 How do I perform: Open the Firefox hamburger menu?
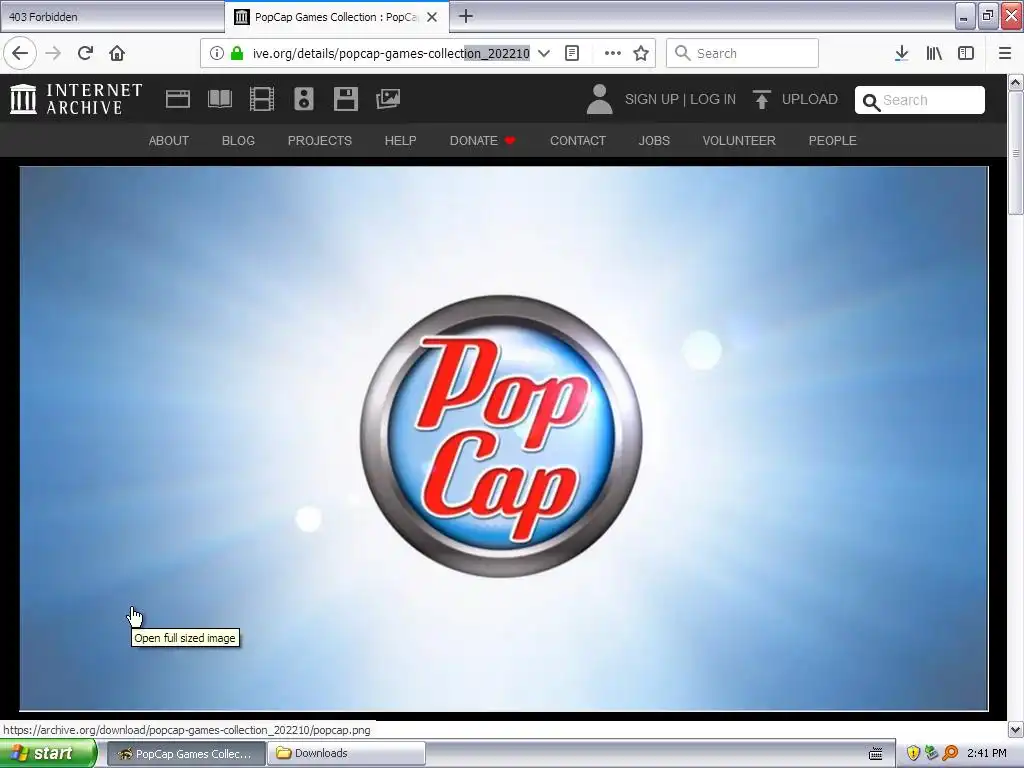(x=1005, y=53)
